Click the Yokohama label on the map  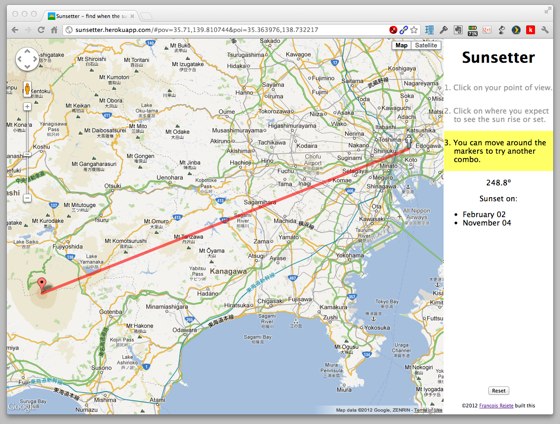click(350, 255)
